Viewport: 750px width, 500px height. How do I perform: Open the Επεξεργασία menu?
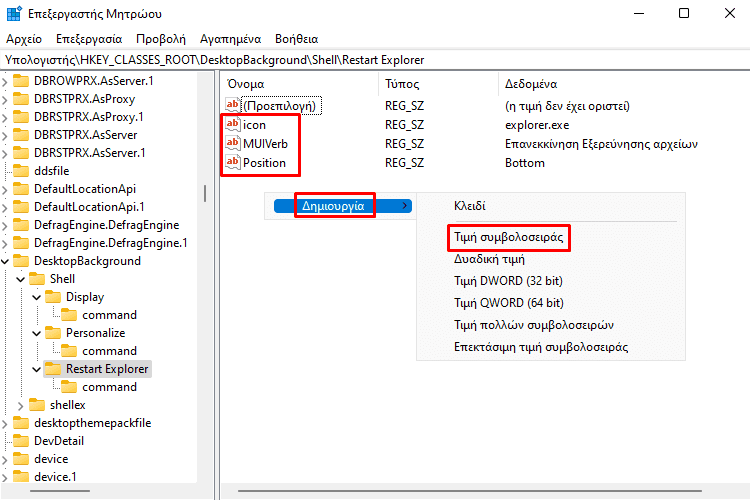[89, 39]
